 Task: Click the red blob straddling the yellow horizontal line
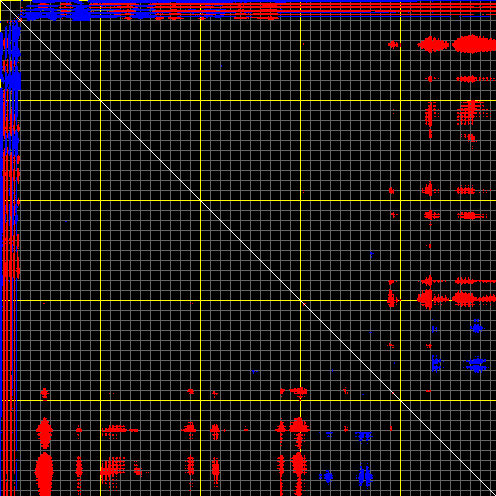(392, 298)
